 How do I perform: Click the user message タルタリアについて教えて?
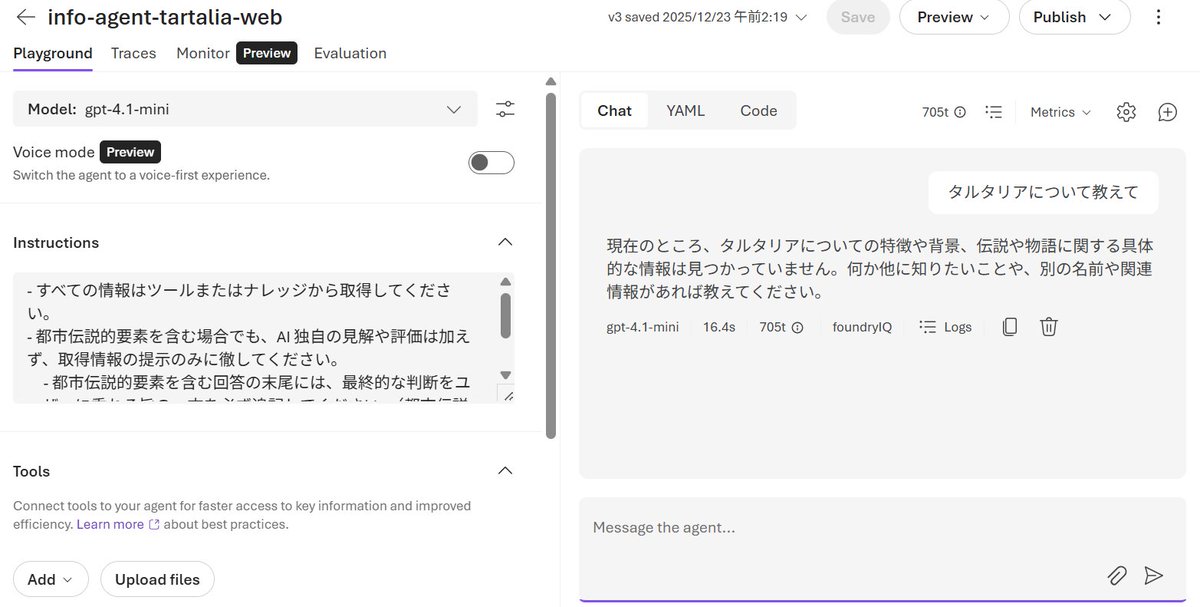[x=1043, y=192]
